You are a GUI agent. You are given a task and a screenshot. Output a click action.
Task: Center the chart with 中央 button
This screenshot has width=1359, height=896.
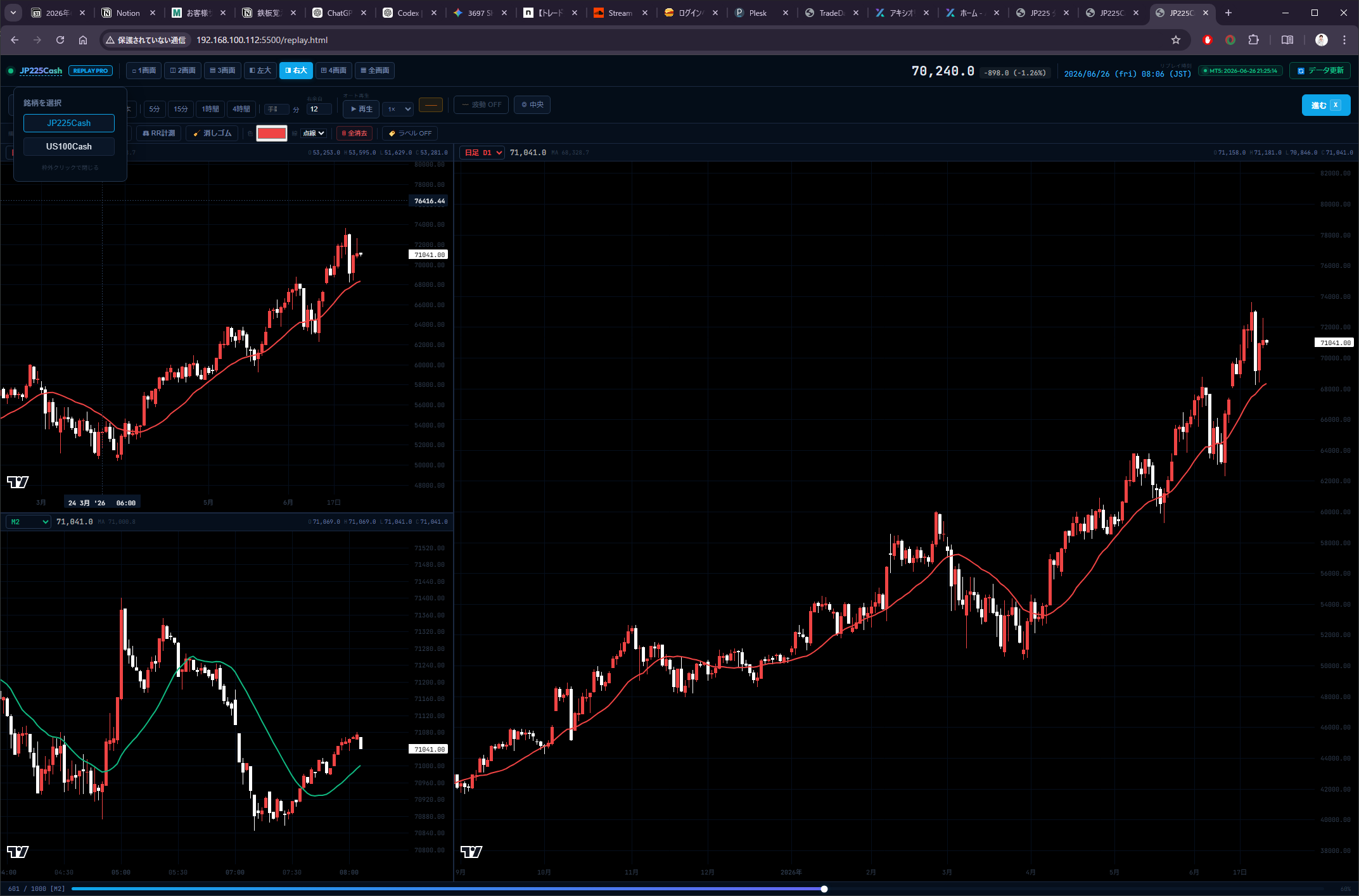pos(532,104)
